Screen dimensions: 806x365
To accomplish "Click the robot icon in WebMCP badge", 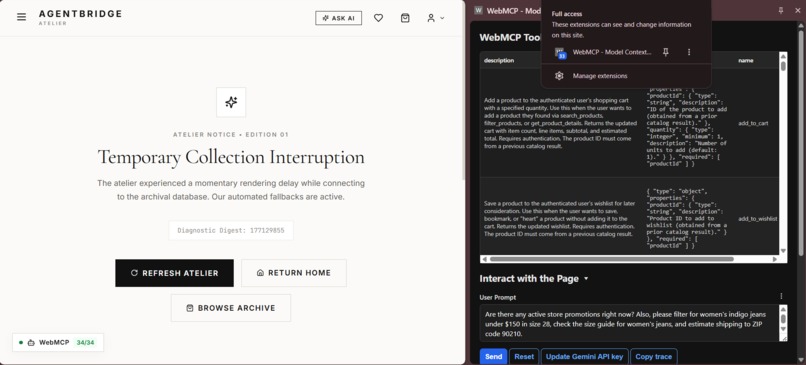I will (31, 342).
